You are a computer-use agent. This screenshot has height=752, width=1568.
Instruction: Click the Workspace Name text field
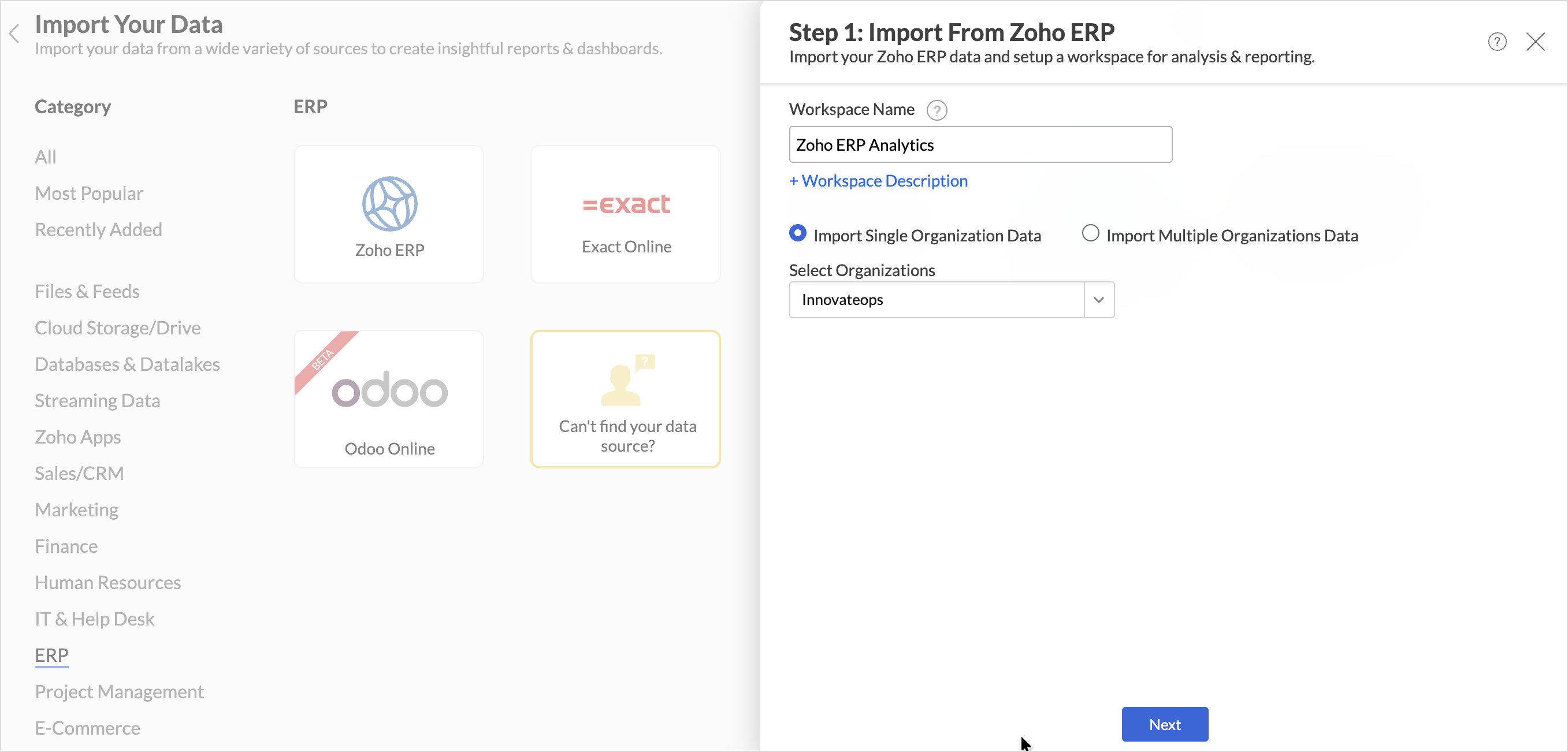980,145
